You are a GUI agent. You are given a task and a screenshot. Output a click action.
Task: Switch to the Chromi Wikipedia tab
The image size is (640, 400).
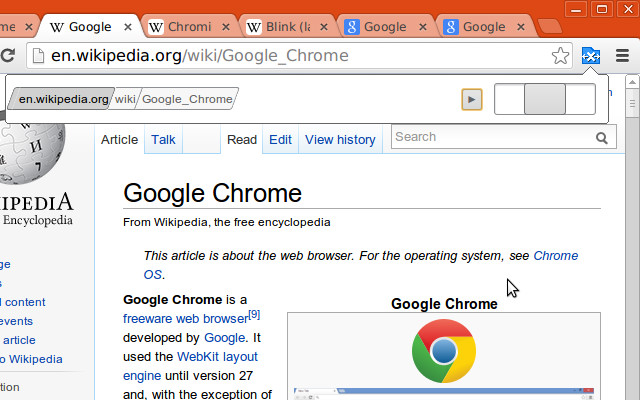(189, 27)
